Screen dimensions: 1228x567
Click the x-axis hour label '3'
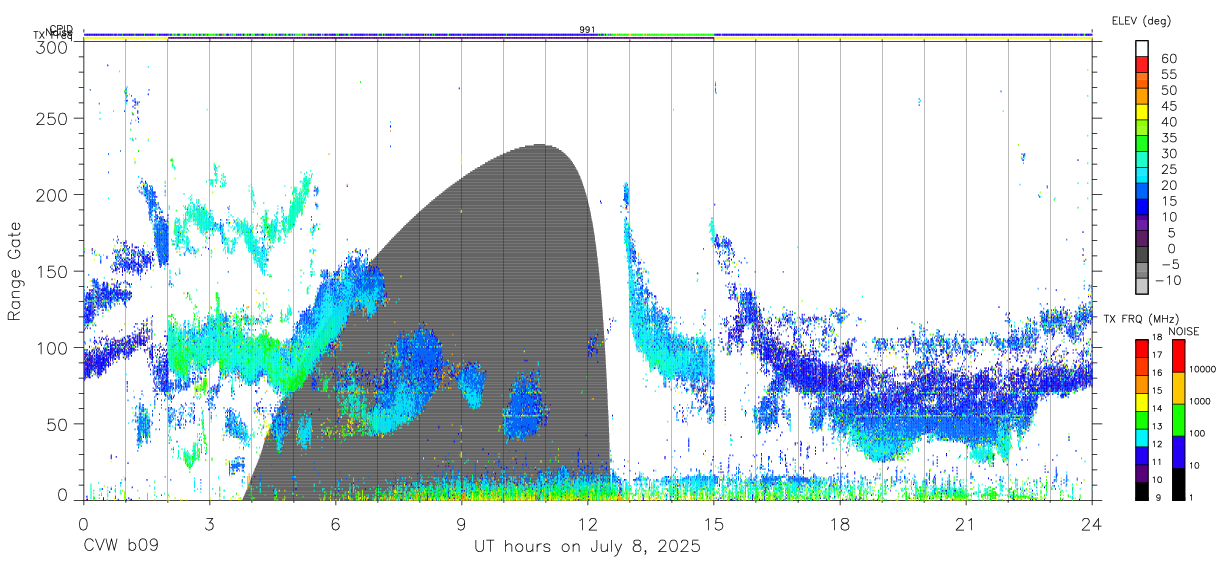point(209,524)
